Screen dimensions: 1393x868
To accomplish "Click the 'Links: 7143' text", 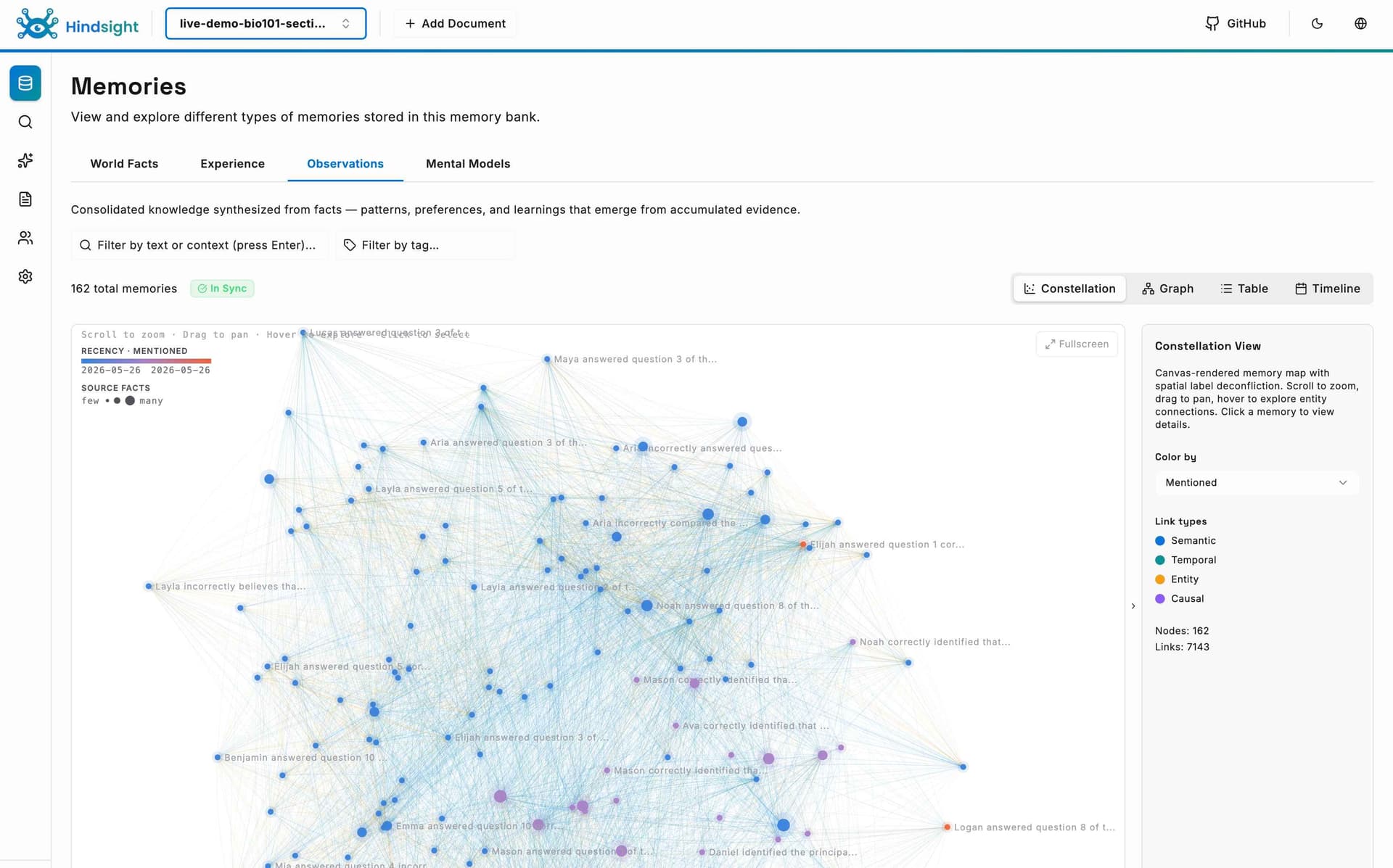I will (x=1182, y=648).
